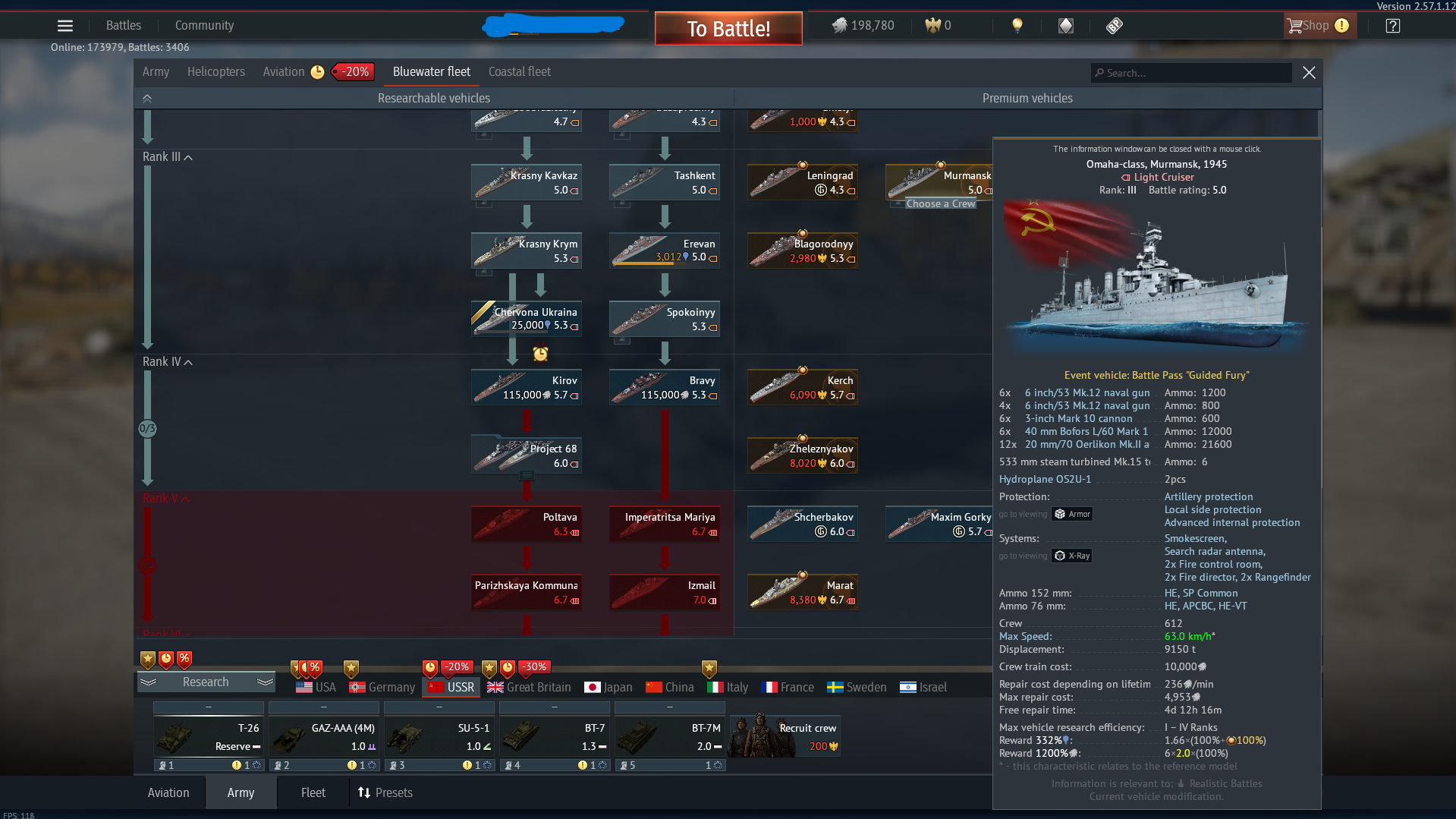Select the SU-5-1 crew slot
Image resolution: width=1456 pixels, height=819 pixels.
pyautogui.click(x=439, y=736)
